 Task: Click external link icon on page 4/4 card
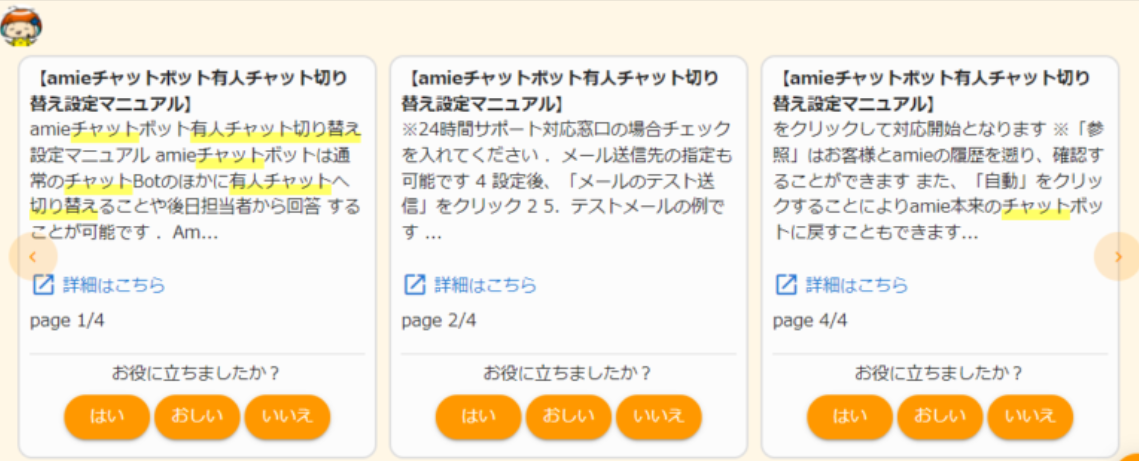[x=786, y=285]
